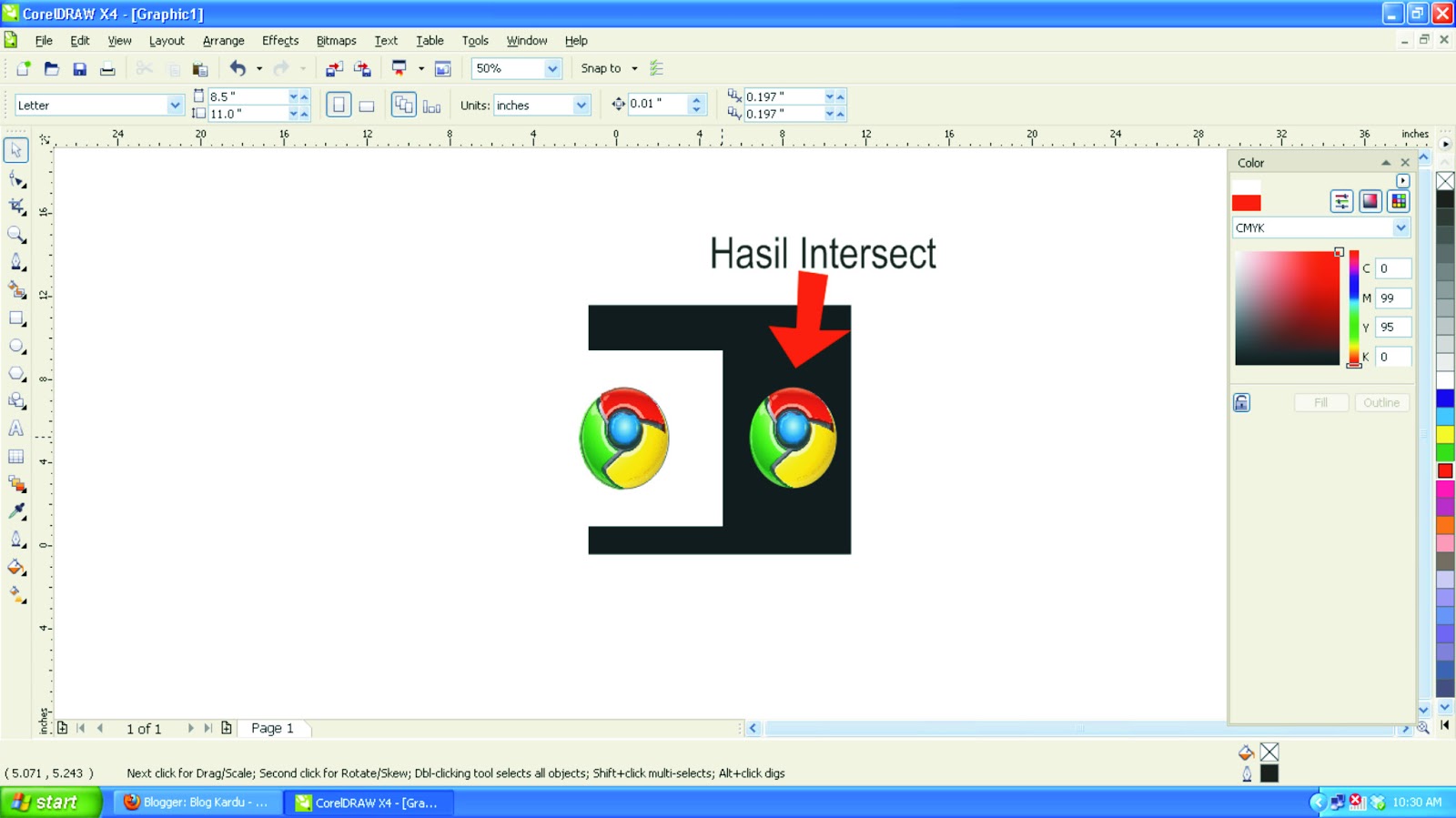Viewport: 1456px width, 818px height.
Task: Select the Ellipse tool
Action: coord(16,346)
